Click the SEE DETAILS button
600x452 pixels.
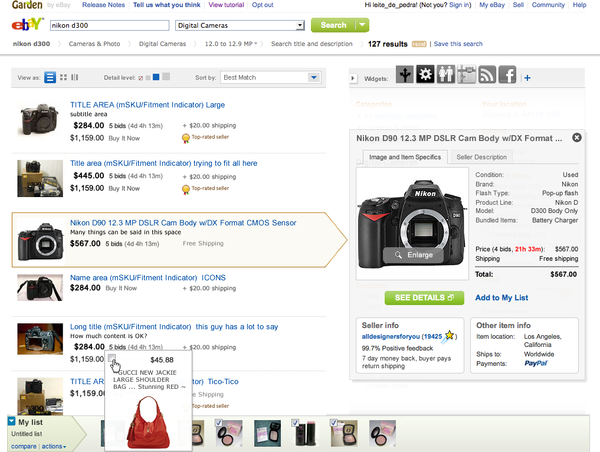(424, 298)
